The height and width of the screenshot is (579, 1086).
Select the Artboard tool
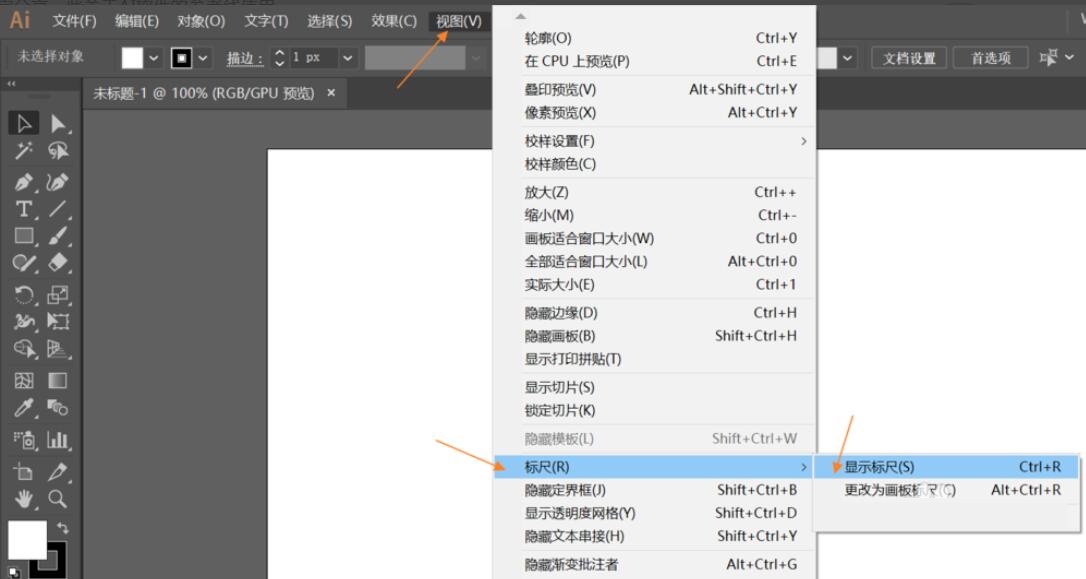coord(24,472)
